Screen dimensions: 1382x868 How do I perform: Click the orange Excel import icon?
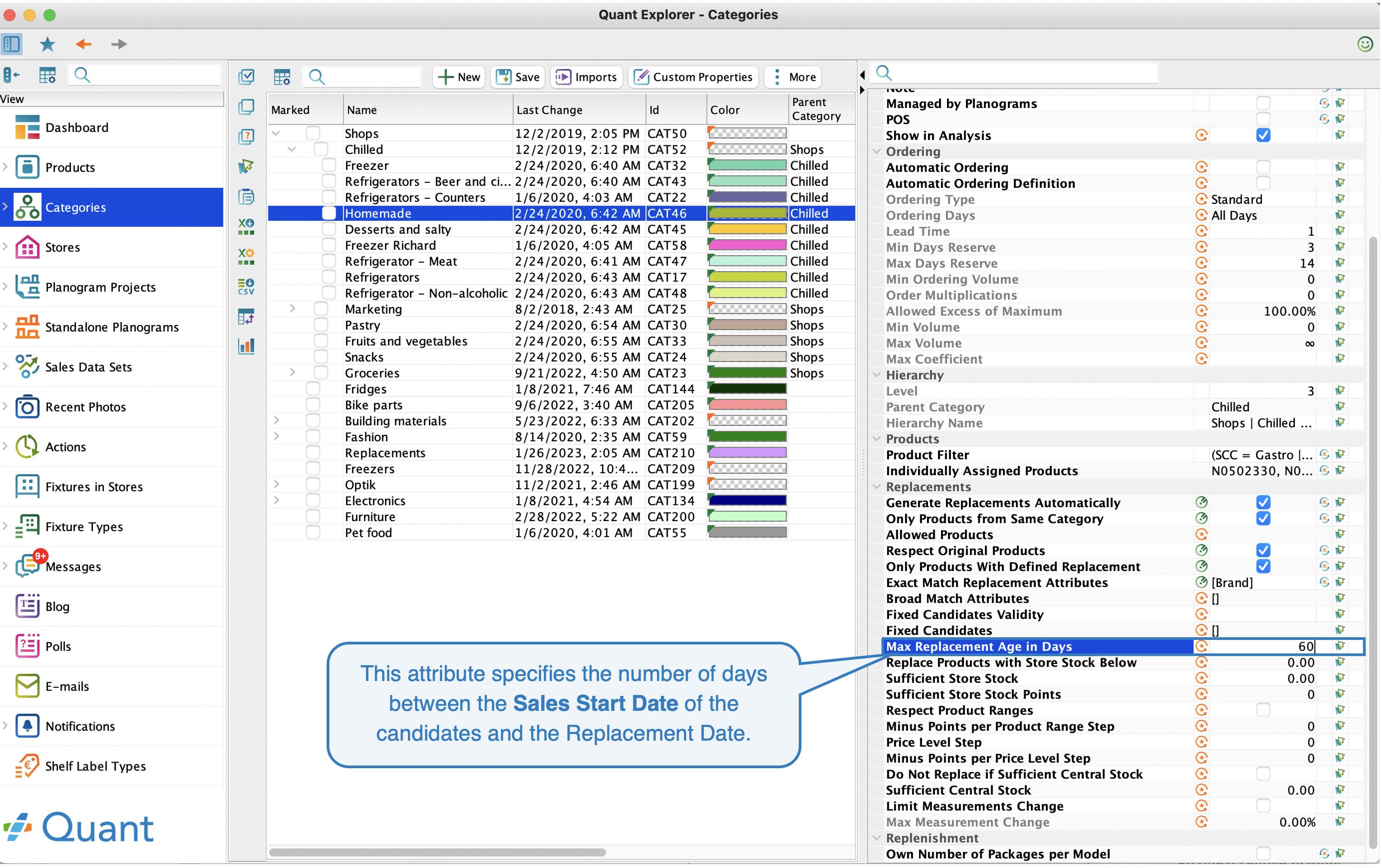click(246, 256)
